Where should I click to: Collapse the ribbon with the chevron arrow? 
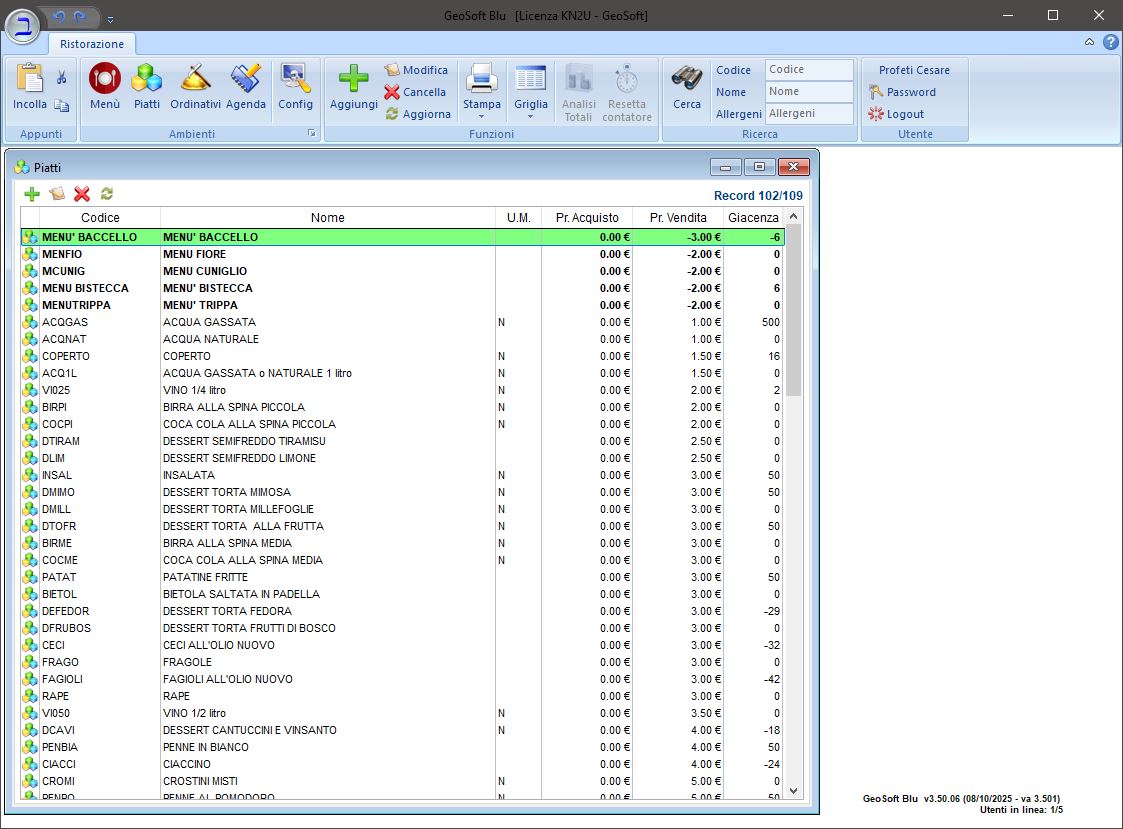[x=1089, y=42]
